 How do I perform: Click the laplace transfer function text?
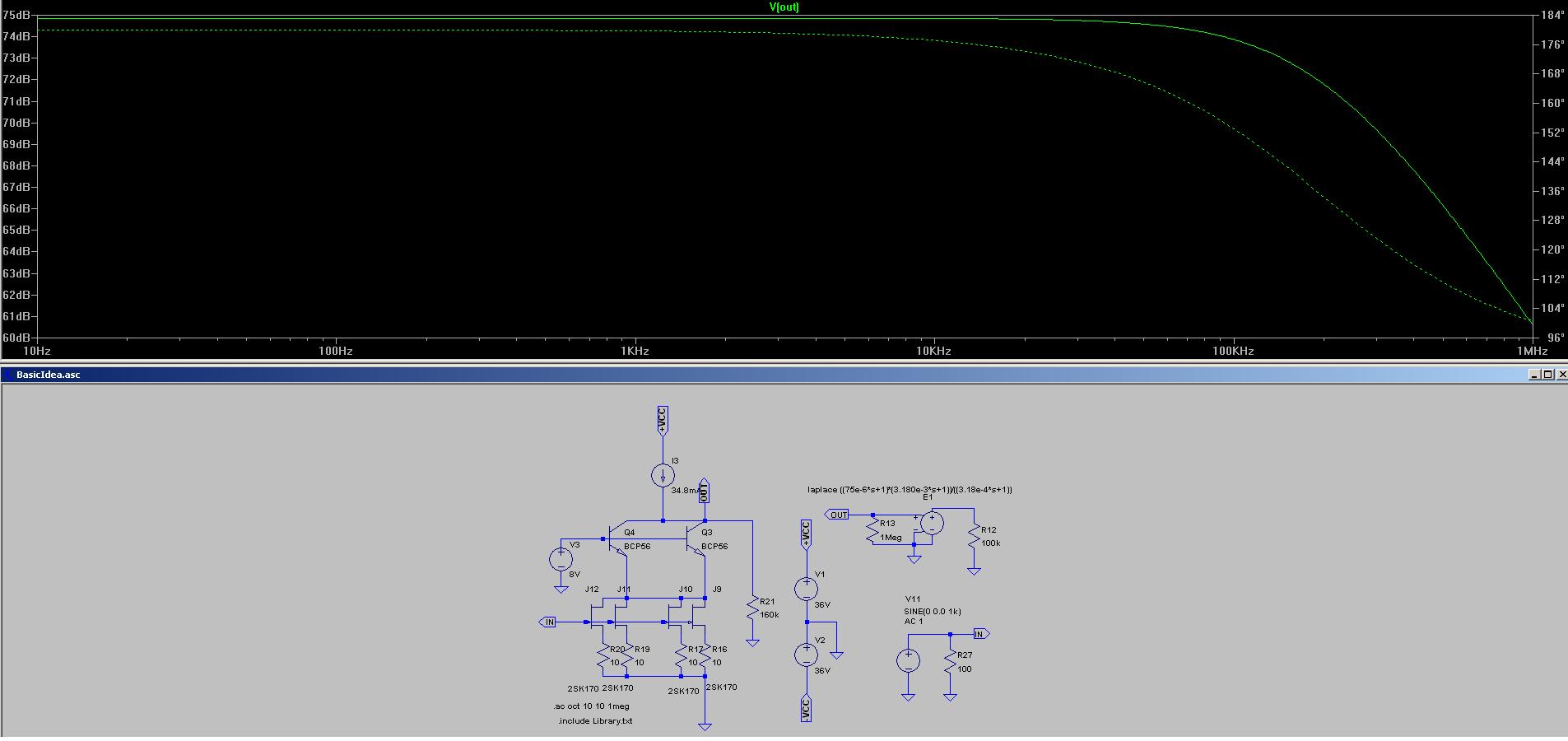pyautogui.click(x=910, y=489)
